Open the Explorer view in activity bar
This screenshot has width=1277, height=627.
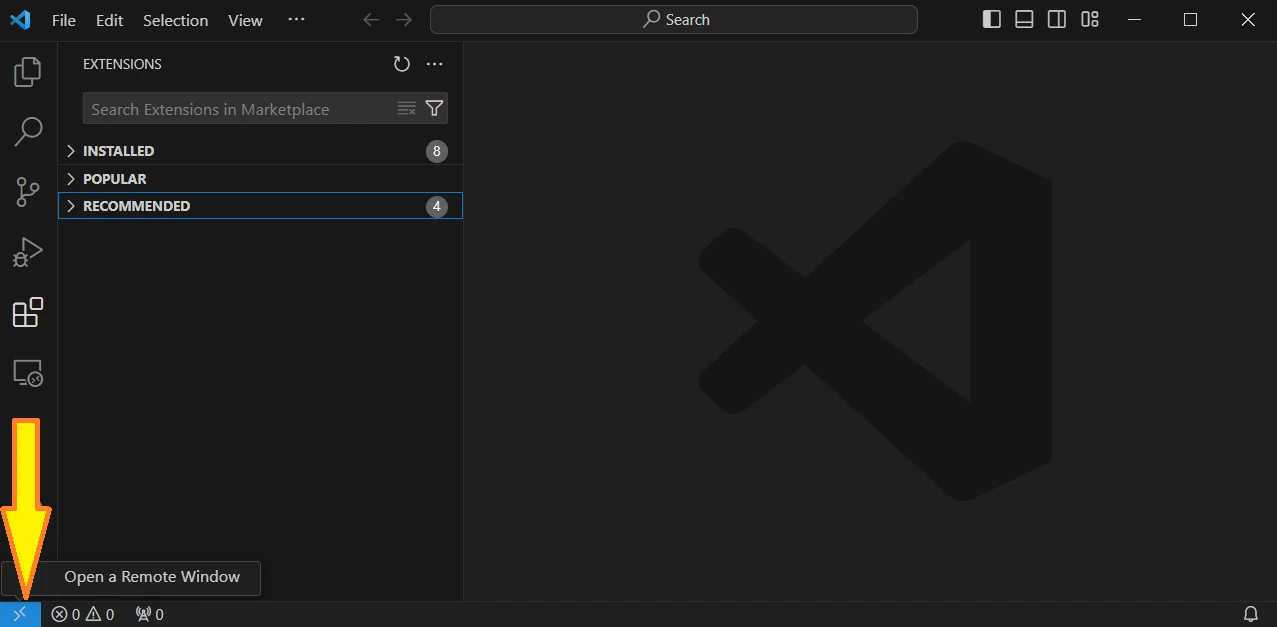[28, 71]
